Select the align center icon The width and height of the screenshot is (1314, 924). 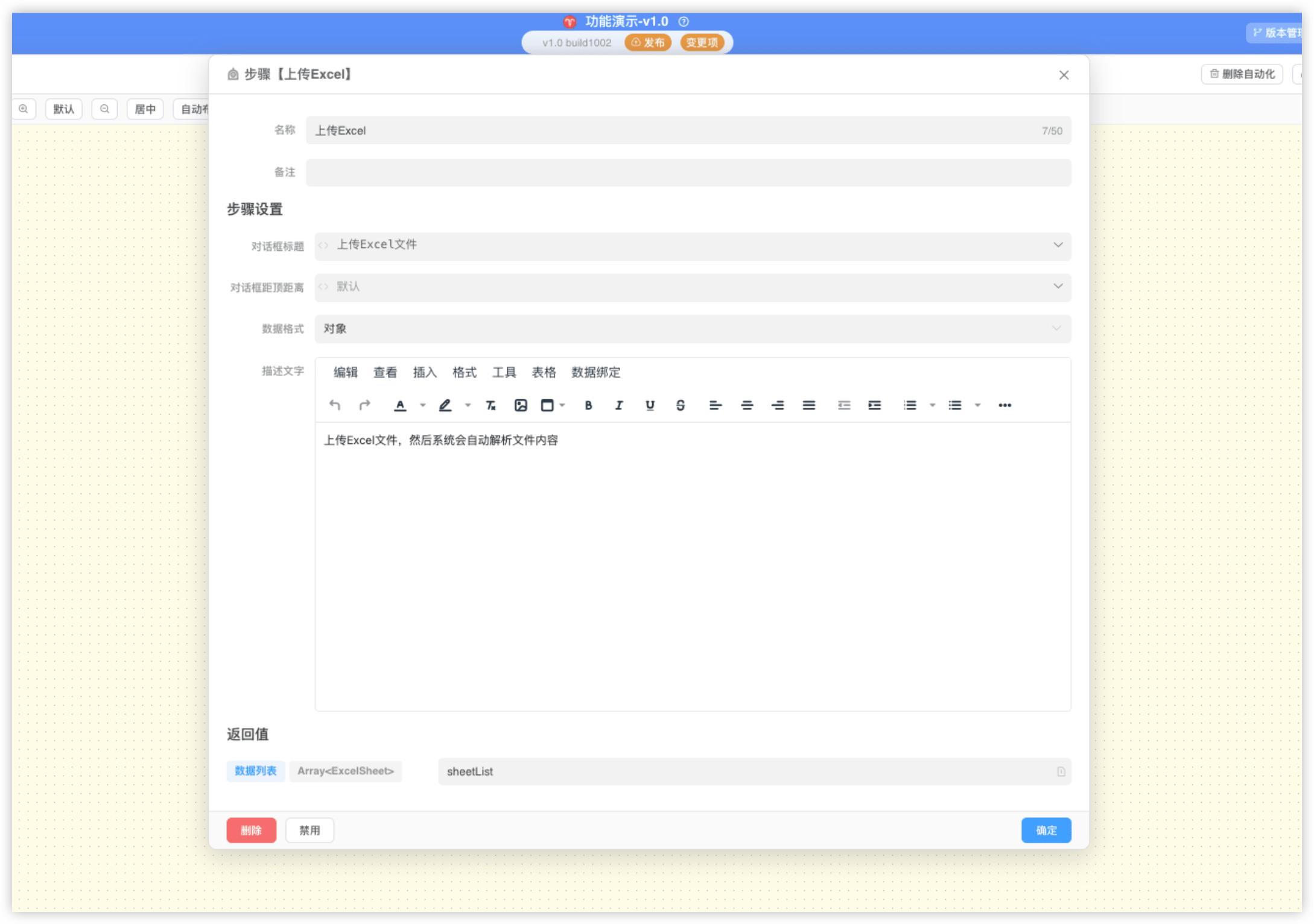747,405
